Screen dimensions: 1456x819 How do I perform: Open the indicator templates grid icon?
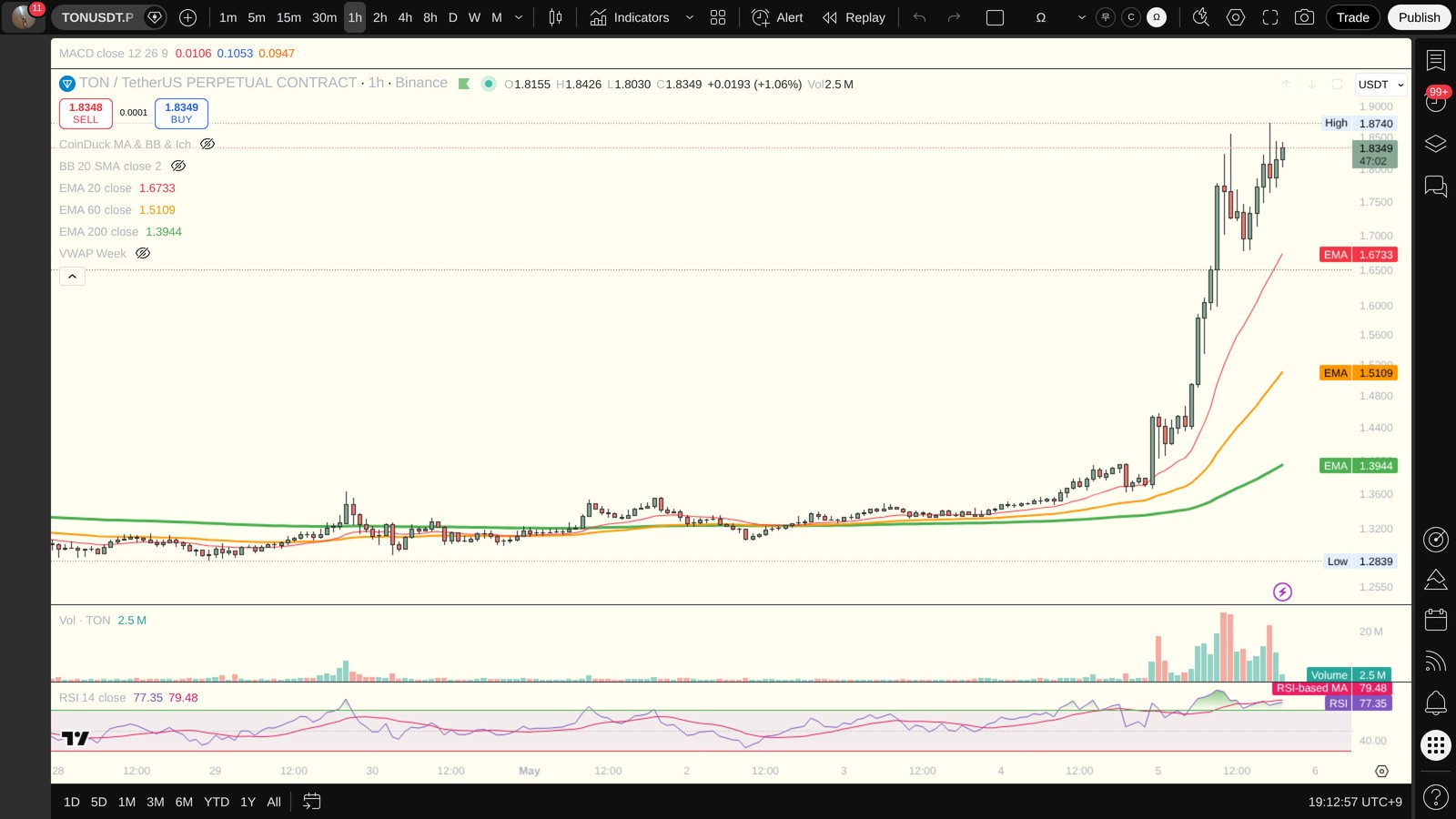tap(718, 17)
